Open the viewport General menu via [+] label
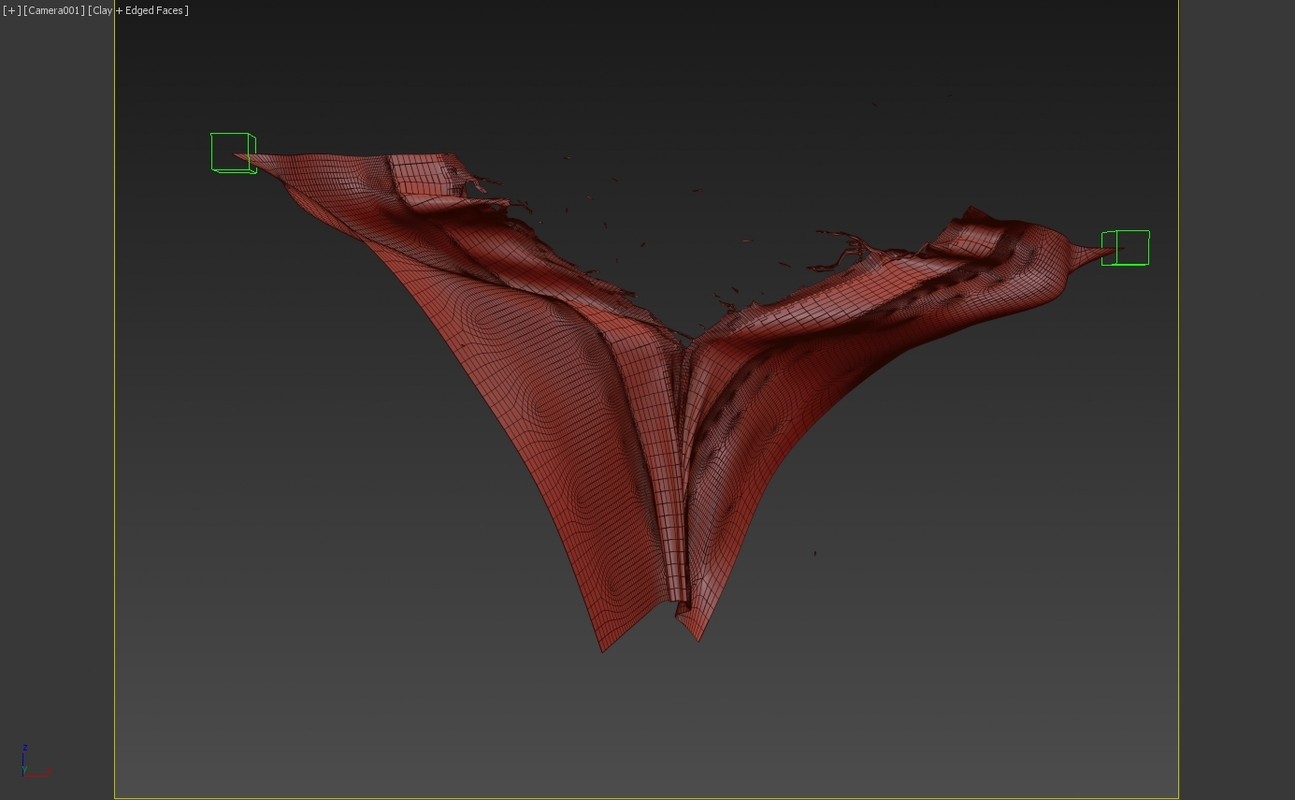 [10, 10]
